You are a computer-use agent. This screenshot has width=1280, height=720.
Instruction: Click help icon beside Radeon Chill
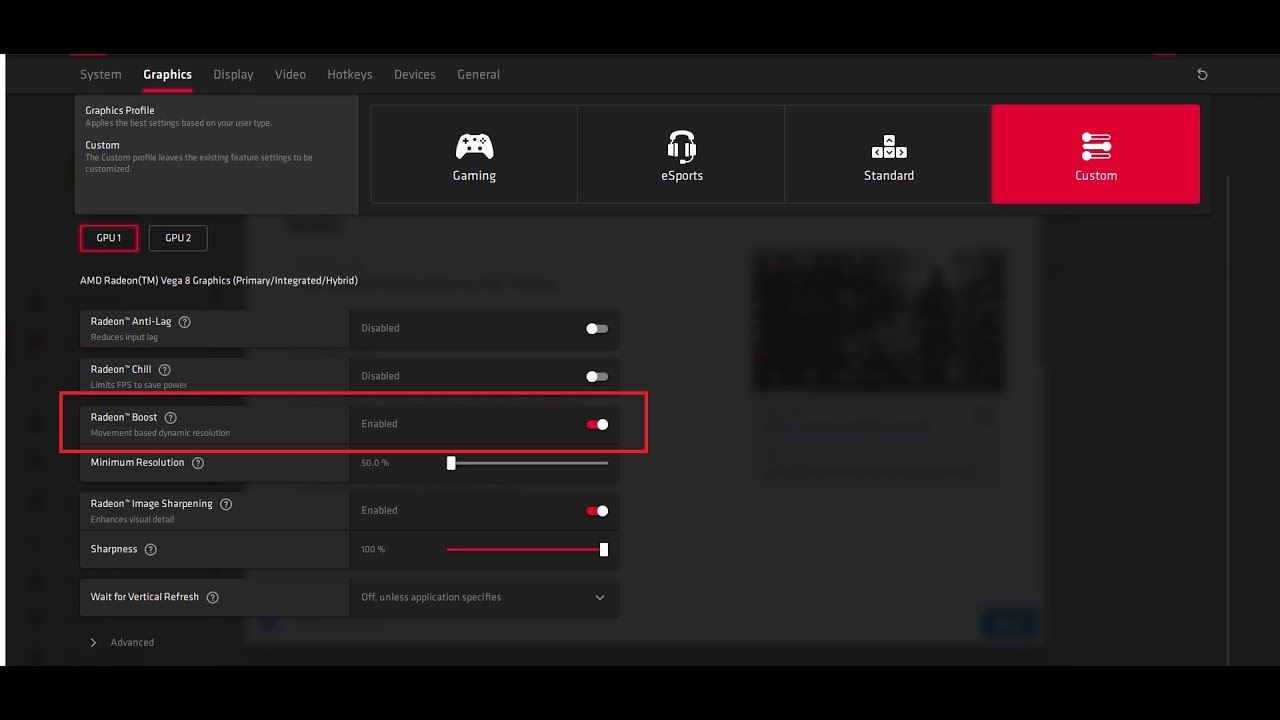[x=165, y=370]
